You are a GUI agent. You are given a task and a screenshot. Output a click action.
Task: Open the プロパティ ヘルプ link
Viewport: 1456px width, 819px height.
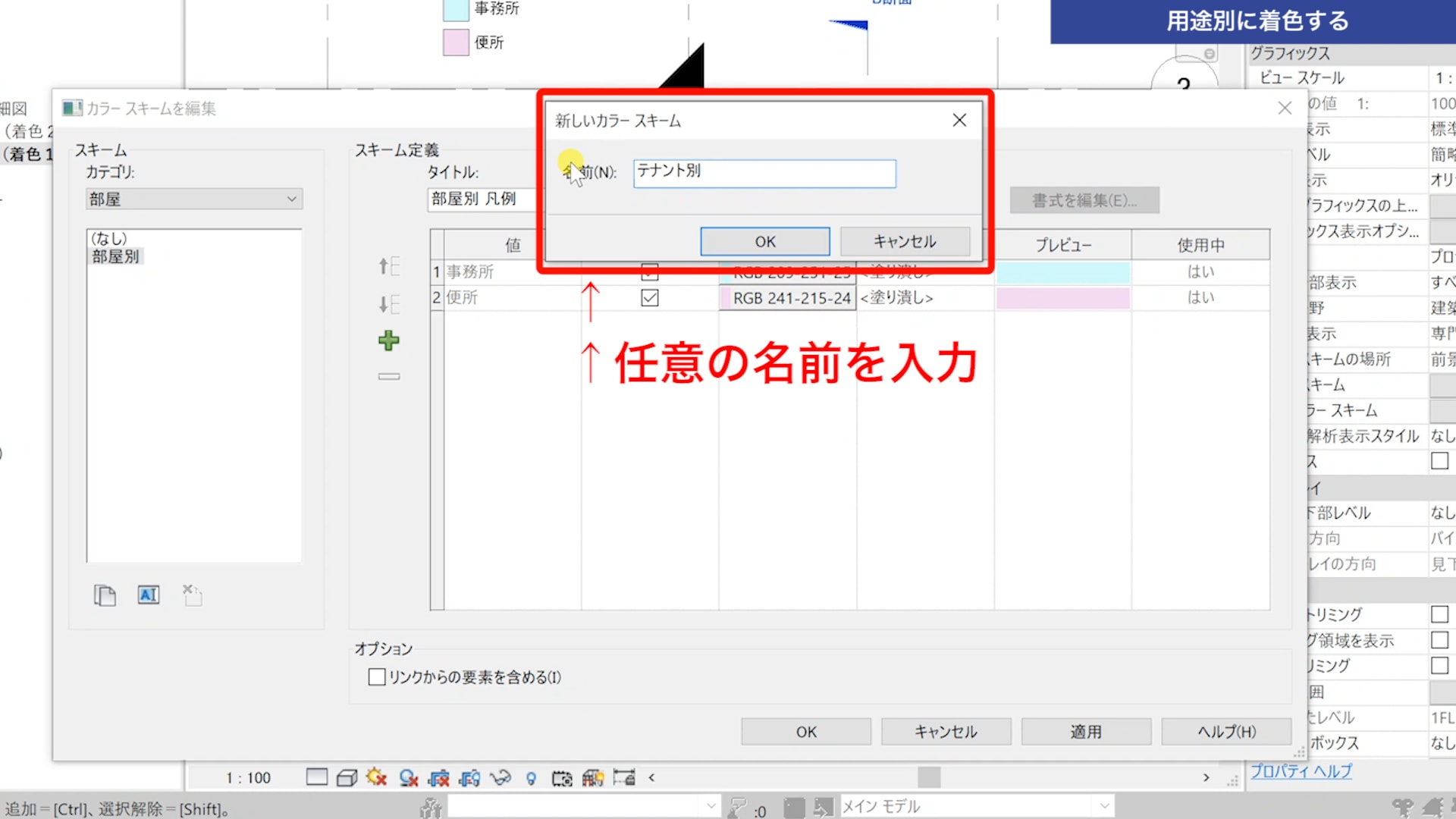1301,771
